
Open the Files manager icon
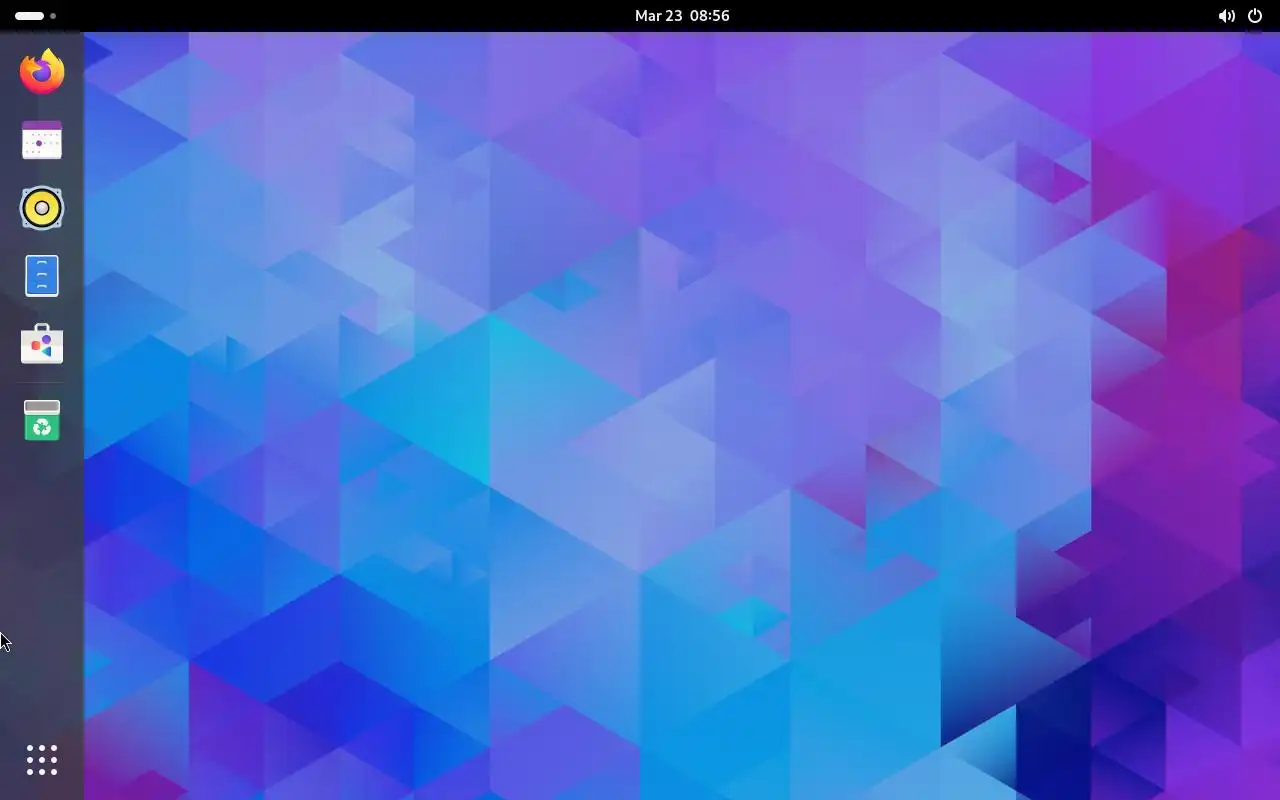click(x=42, y=276)
